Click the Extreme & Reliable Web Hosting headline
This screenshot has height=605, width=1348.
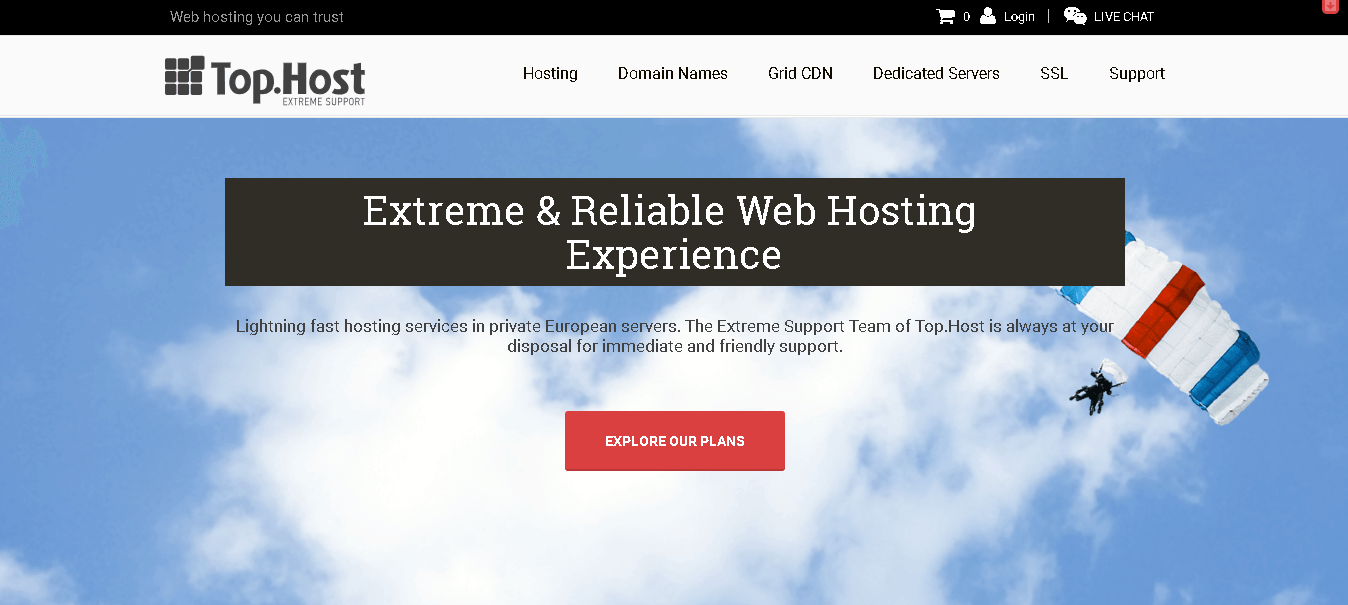click(674, 232)
